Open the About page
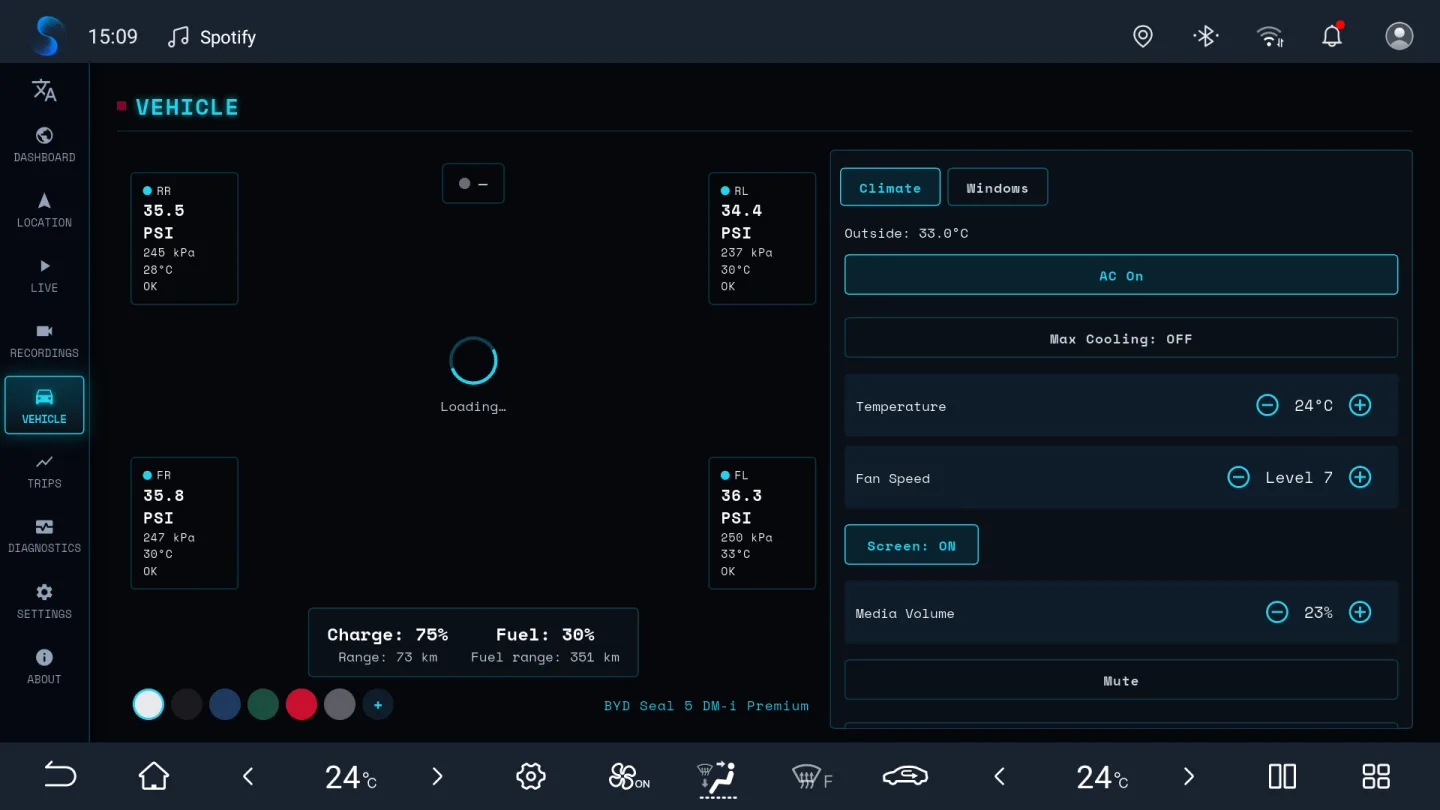The height and width of the screenshot is (810, 1440). pos(44,666)
